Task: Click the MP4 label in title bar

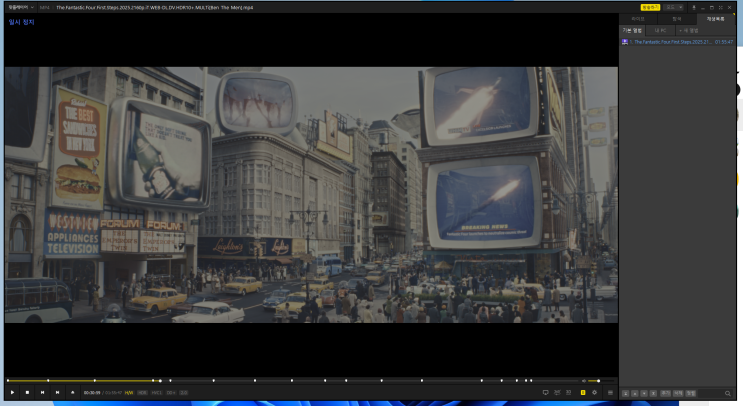Action: [44, 8]
